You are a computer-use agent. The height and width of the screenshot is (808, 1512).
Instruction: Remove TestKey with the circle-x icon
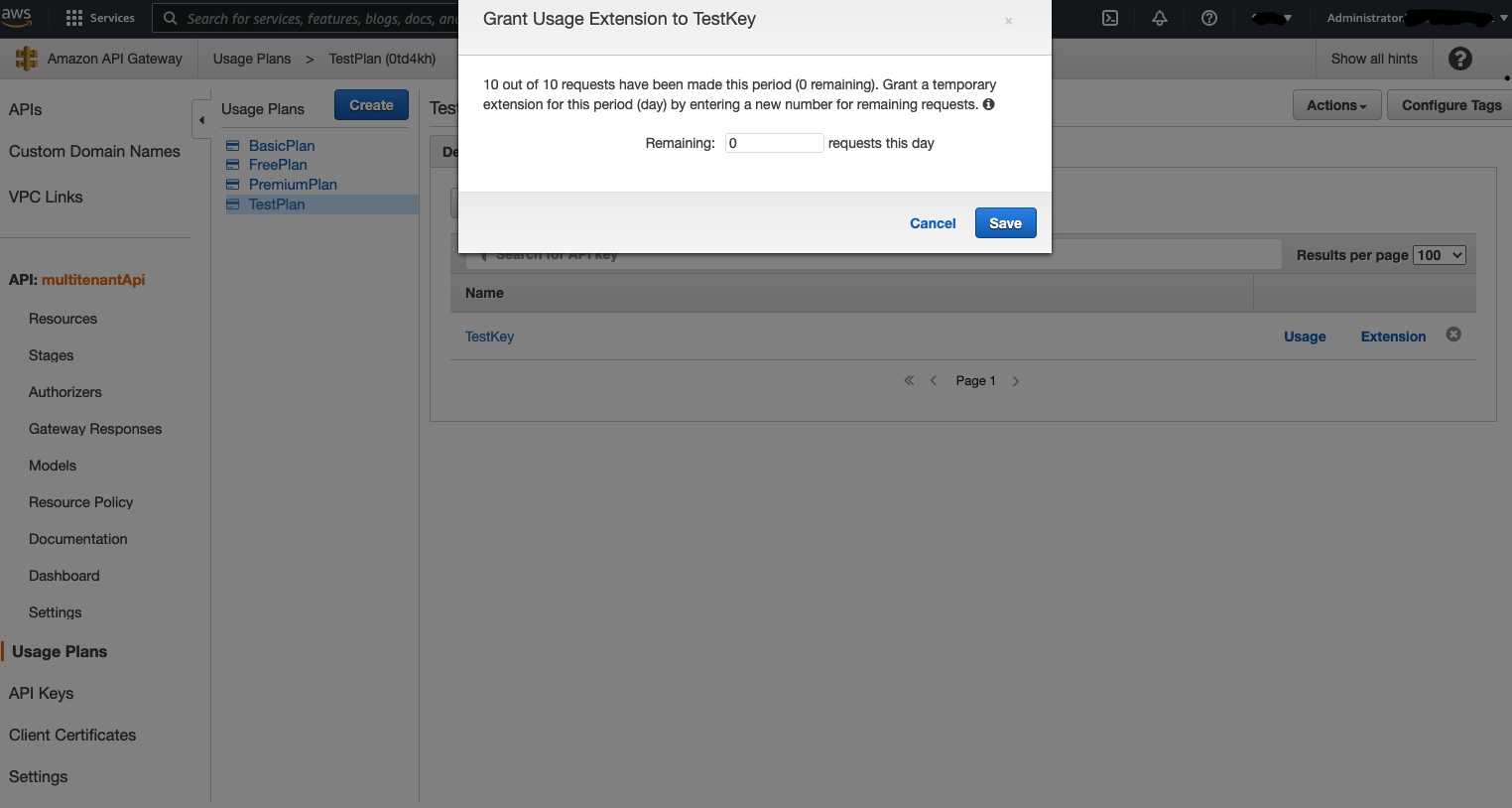pos(1453,335)
